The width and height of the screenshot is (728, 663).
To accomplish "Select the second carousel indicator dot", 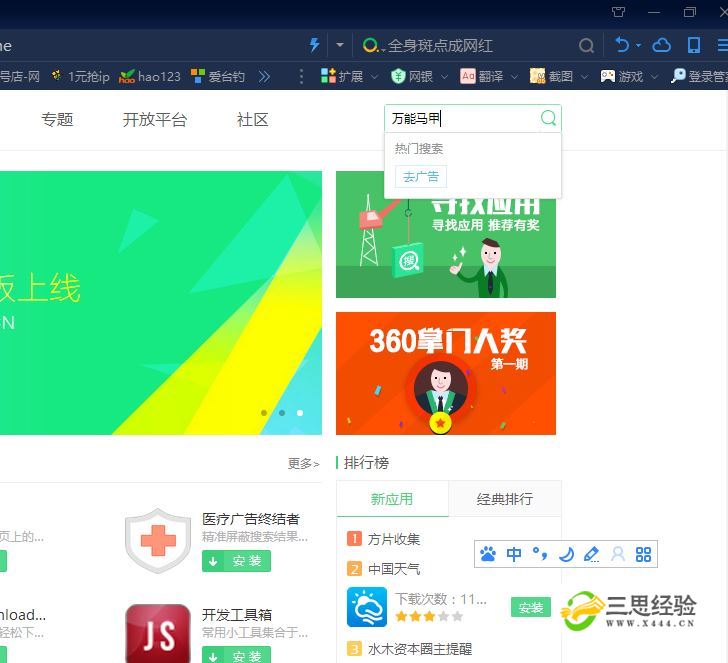I will (282, 413).
